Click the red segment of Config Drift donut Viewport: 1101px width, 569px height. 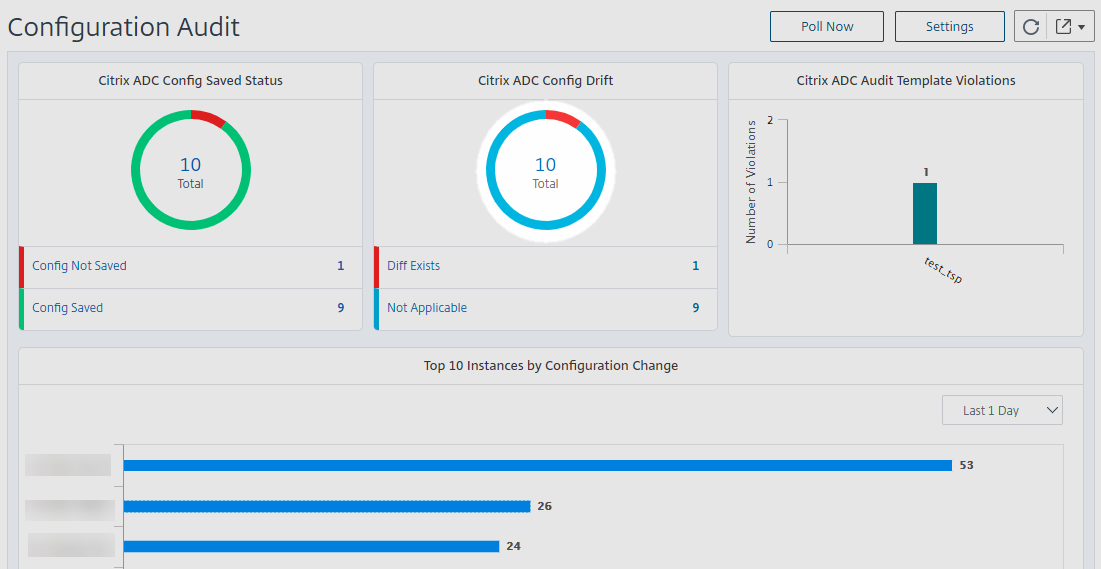tap(565, 117)
